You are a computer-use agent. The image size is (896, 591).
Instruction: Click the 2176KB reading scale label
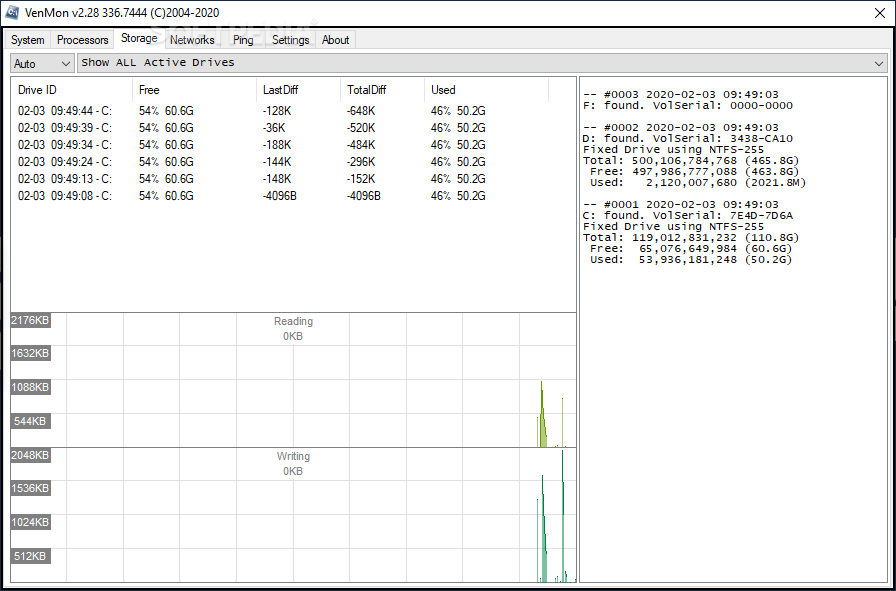(x=31, y=320)
